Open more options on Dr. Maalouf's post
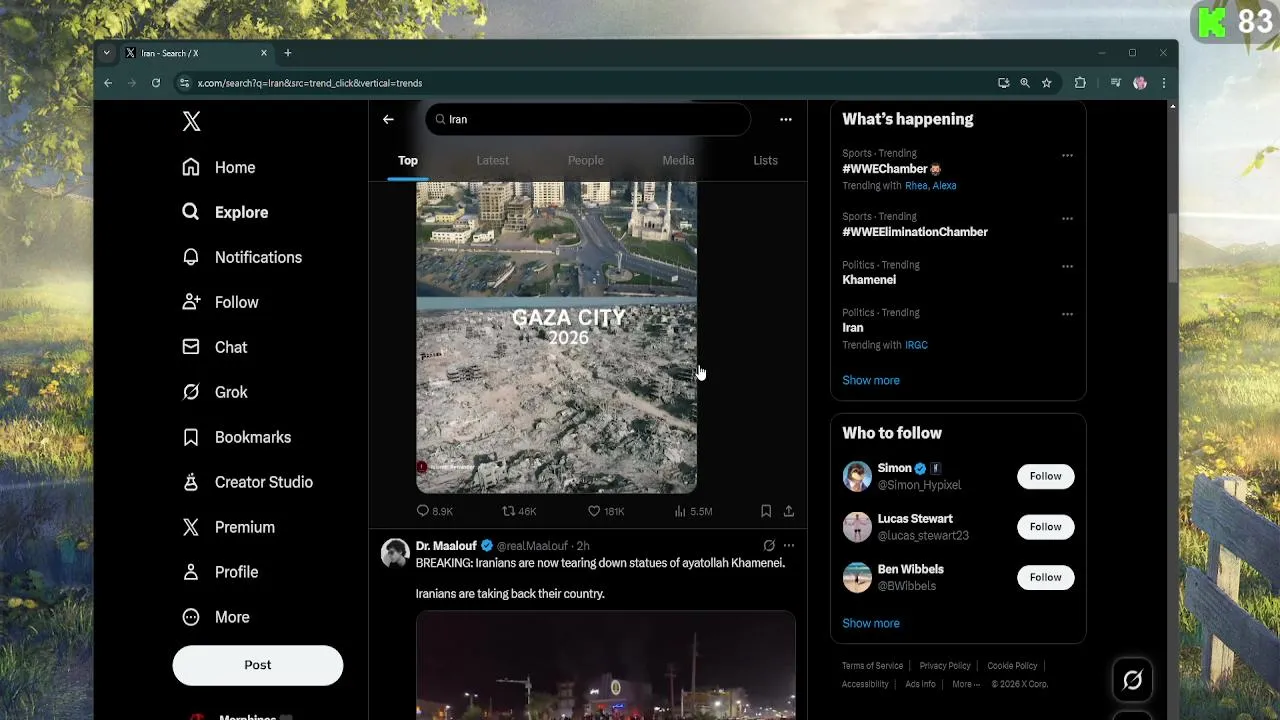This screenshot has width=1280, height=720. click(789, 546)
